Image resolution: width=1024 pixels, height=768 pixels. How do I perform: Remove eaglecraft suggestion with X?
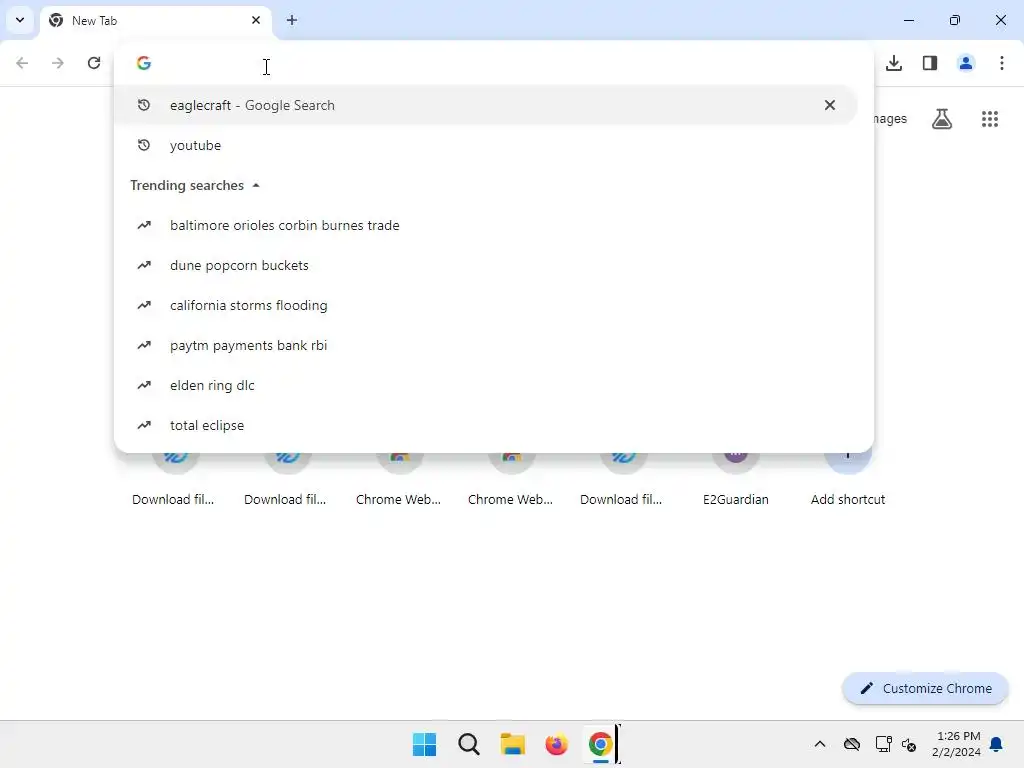[829, 105]
